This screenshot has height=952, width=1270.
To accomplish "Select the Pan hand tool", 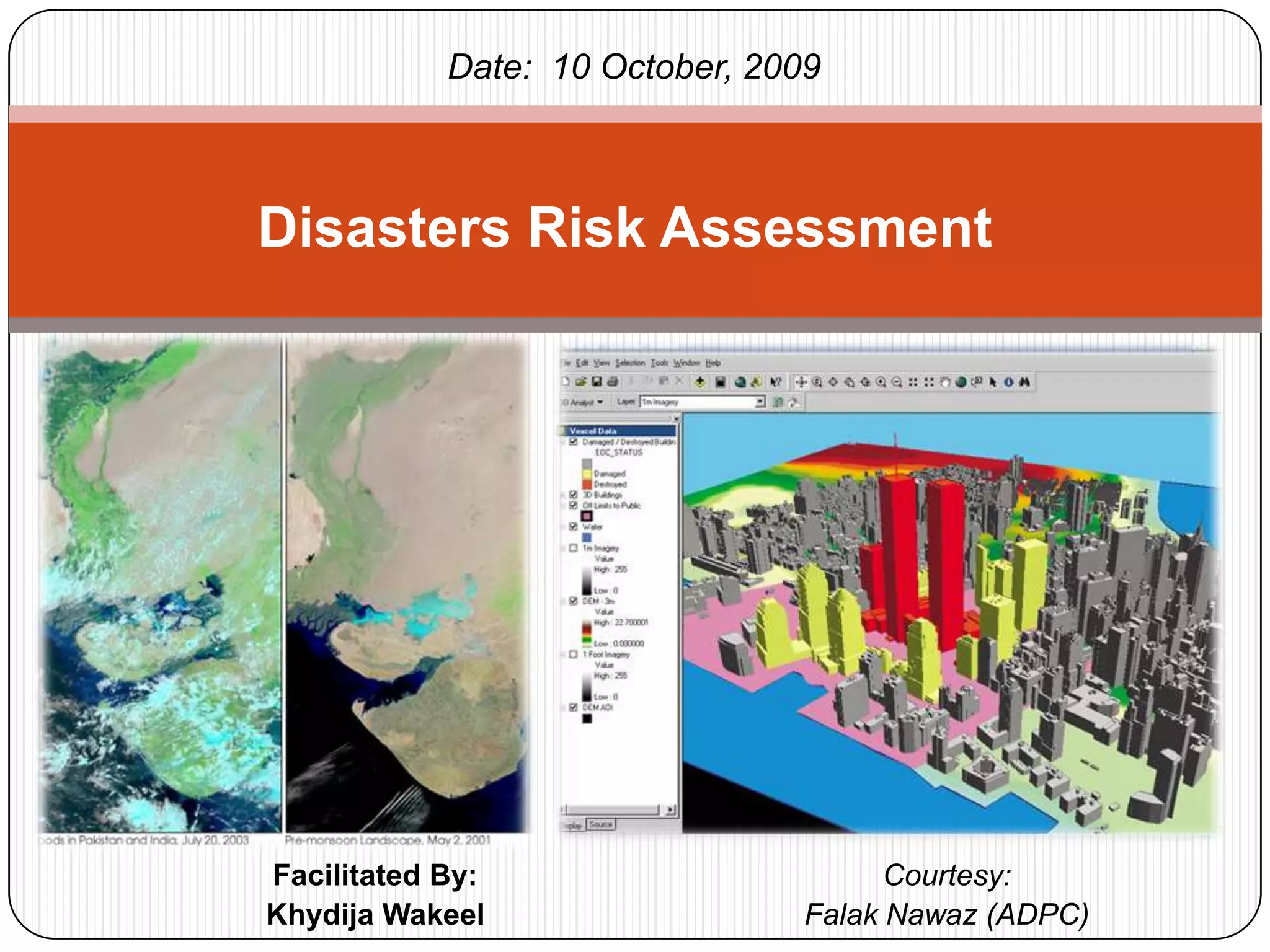I will [x=945, y=382].
